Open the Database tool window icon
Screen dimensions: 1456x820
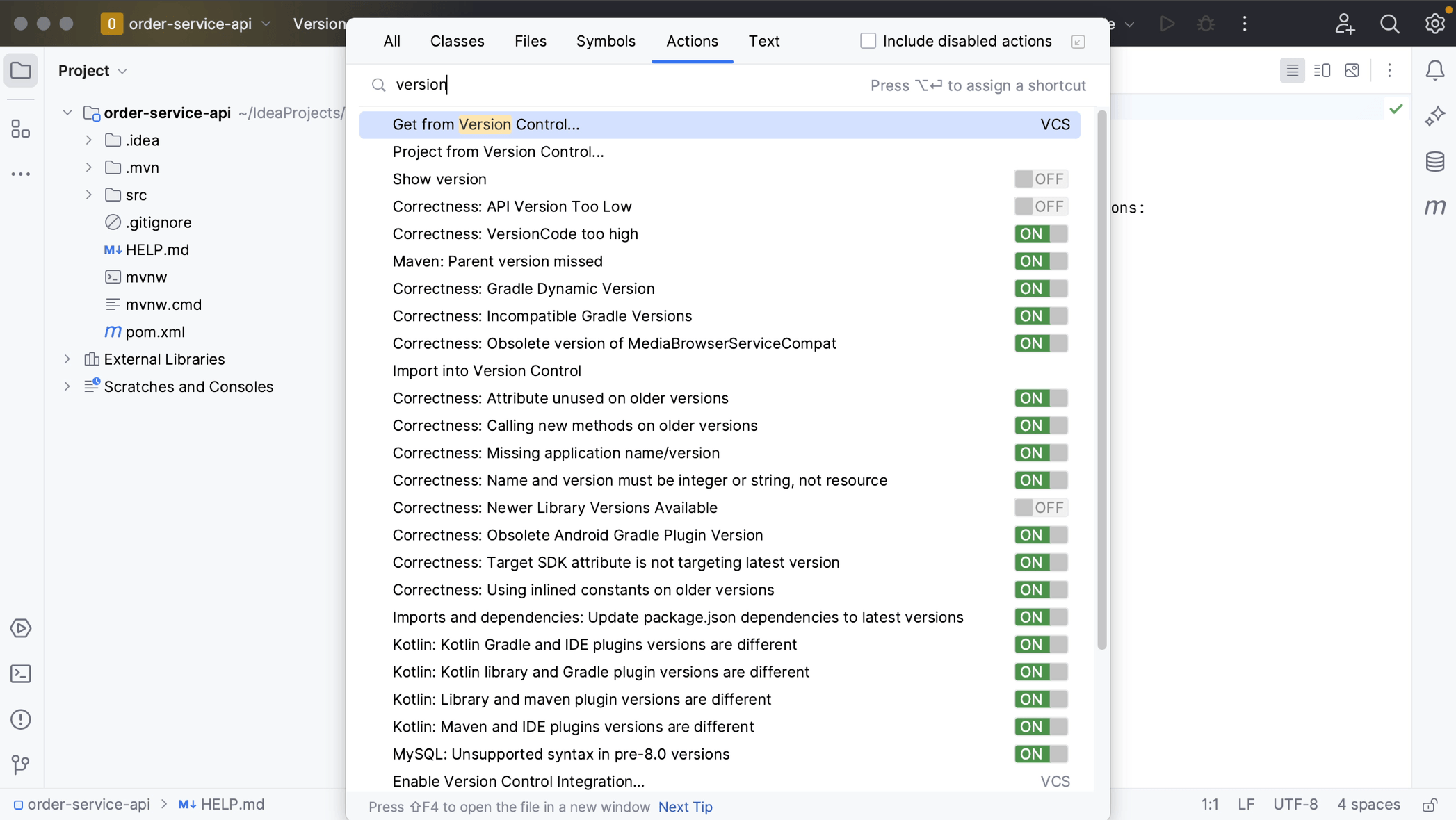coord(1434,162)
